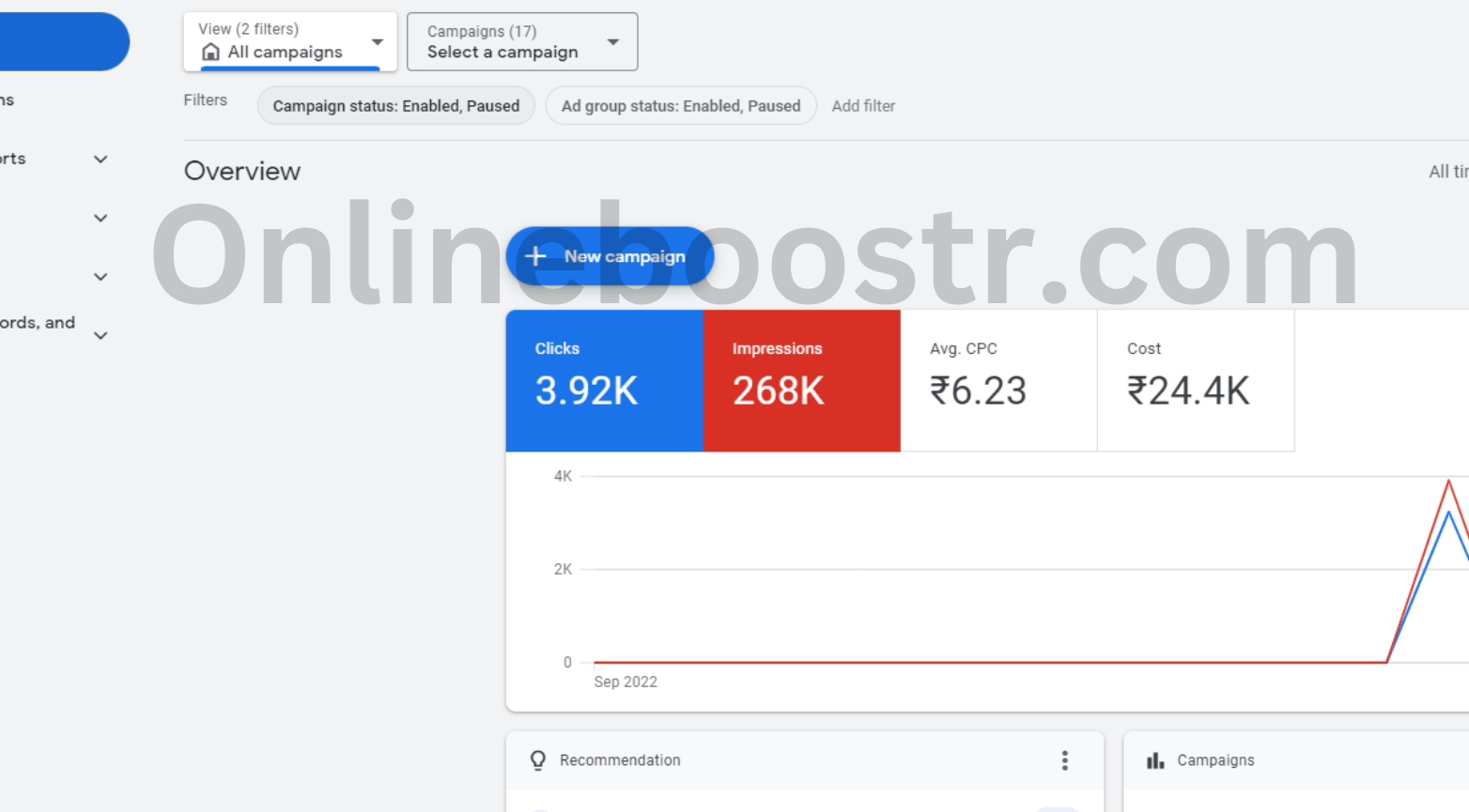Toggle the blue Clicks metric tile
Screen dimensions: 1469x812
point(604,380)
